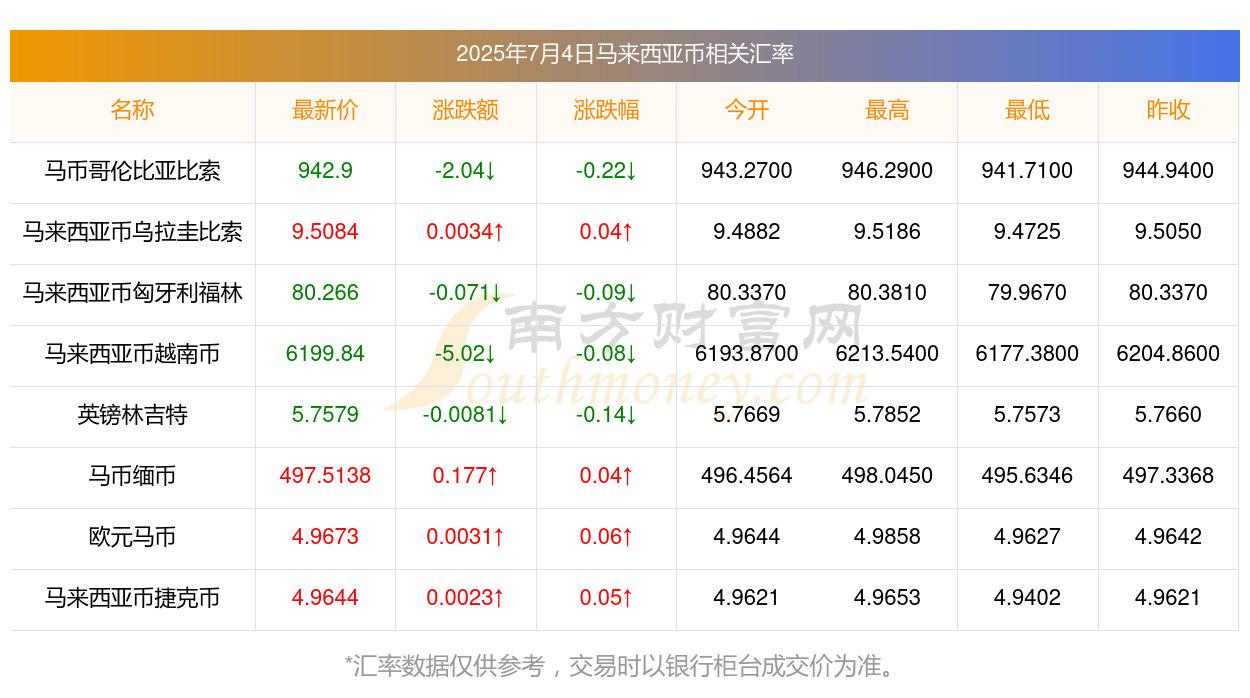1250x698 pixels.
Task: Click opening value 9.4882
Action: tap(747, 232)
